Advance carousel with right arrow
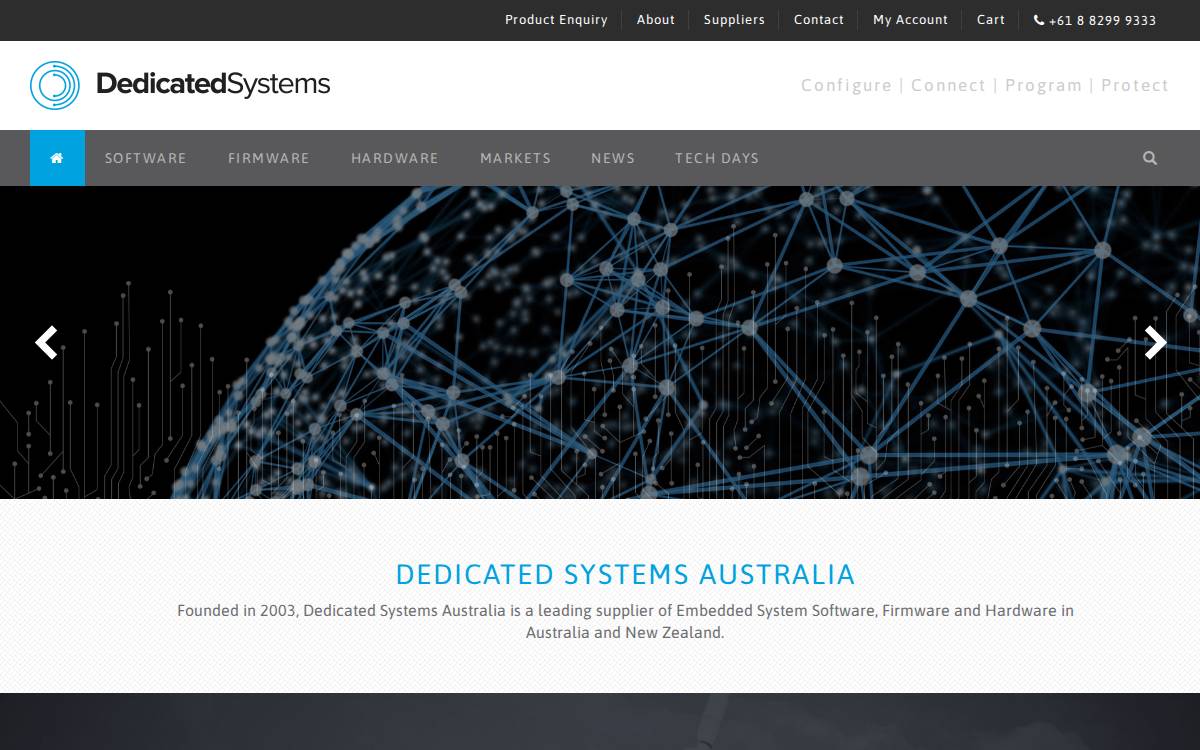Screen dimensions: 1200x750 1155,343
